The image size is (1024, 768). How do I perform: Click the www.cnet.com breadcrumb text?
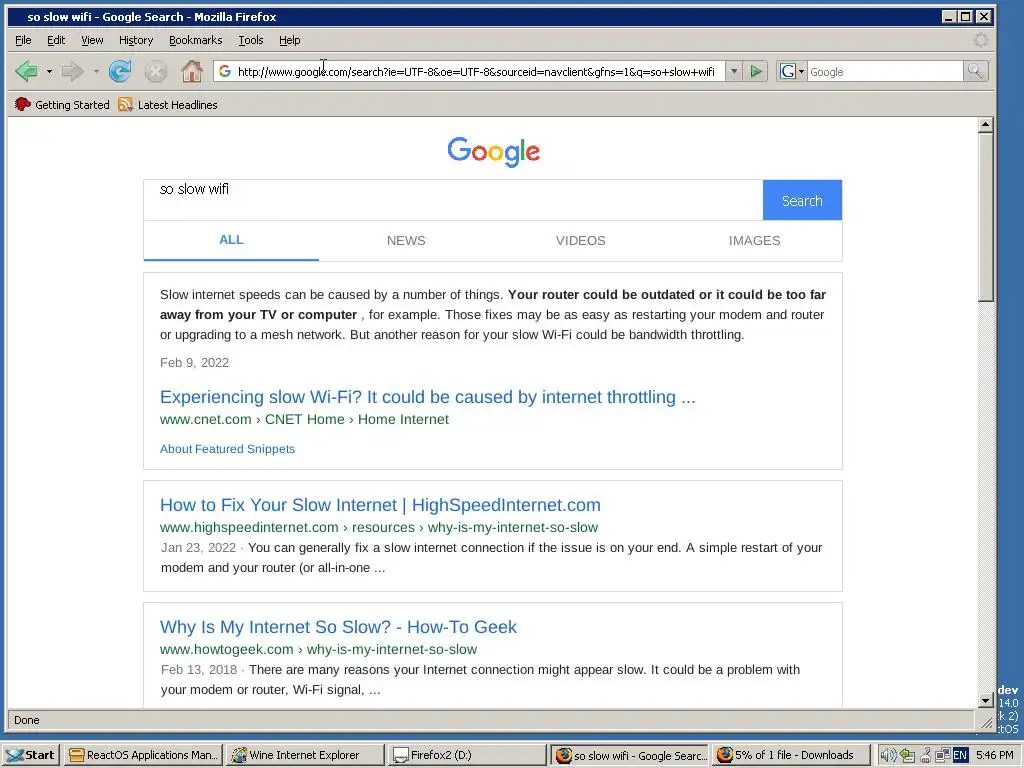206,419
